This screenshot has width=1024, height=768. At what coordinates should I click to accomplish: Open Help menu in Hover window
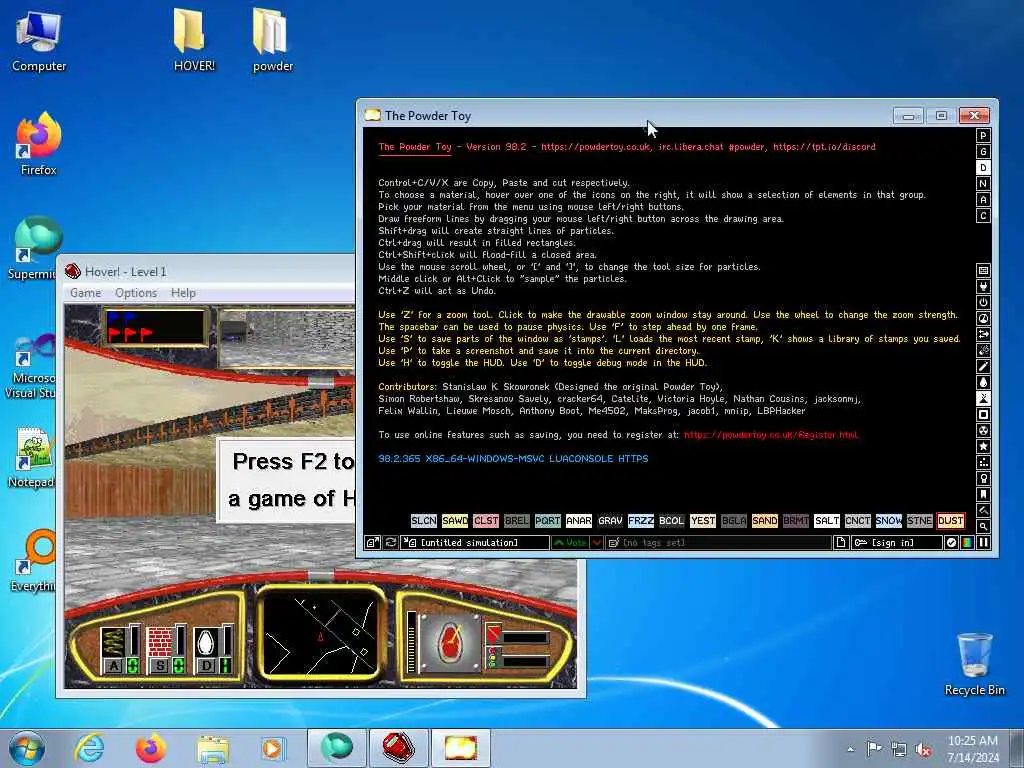184,293
